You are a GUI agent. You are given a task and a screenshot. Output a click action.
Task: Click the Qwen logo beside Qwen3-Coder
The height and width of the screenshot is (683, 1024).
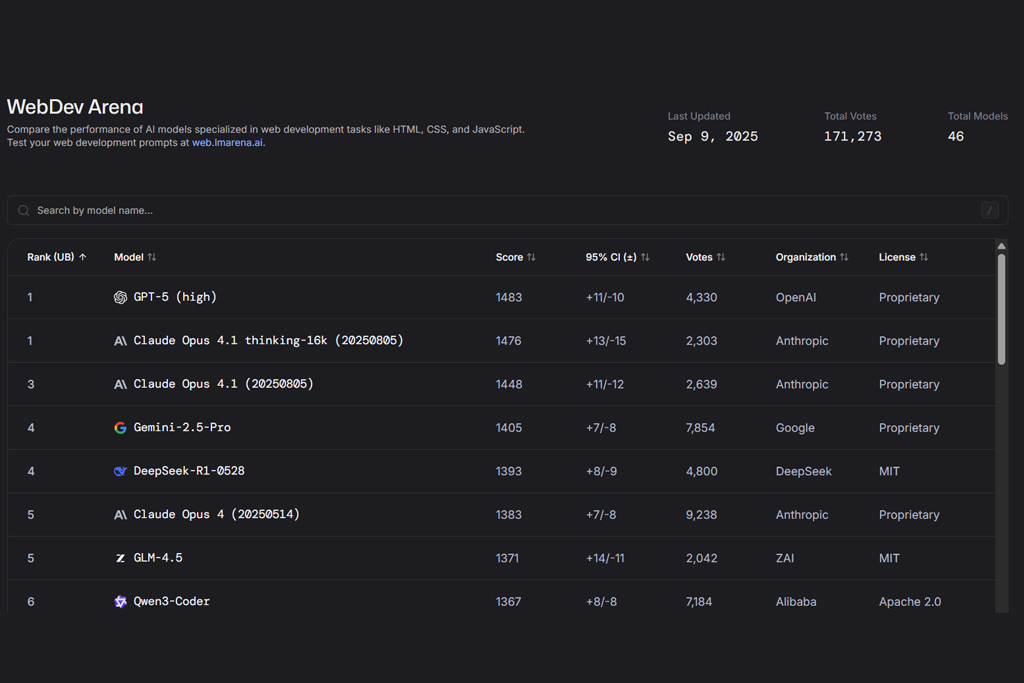[120, 601]
